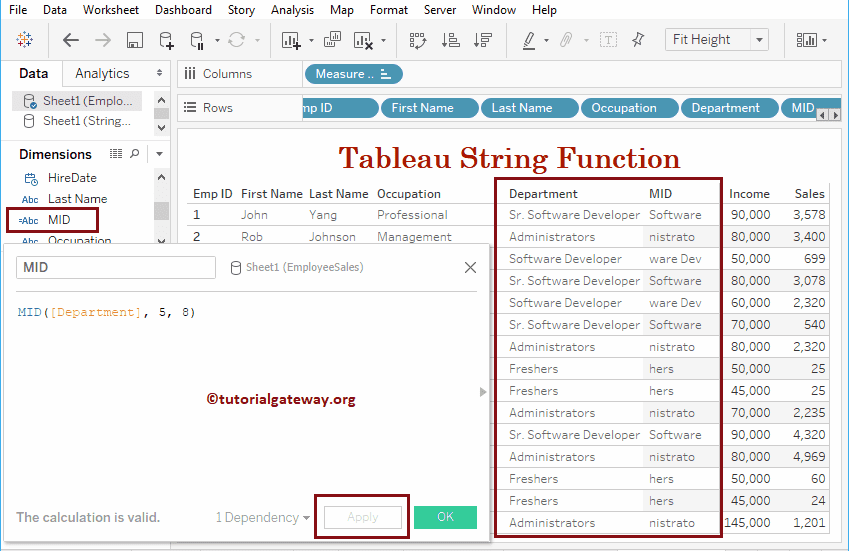Sort ascending toolbar icon

(x=450, y=40)
